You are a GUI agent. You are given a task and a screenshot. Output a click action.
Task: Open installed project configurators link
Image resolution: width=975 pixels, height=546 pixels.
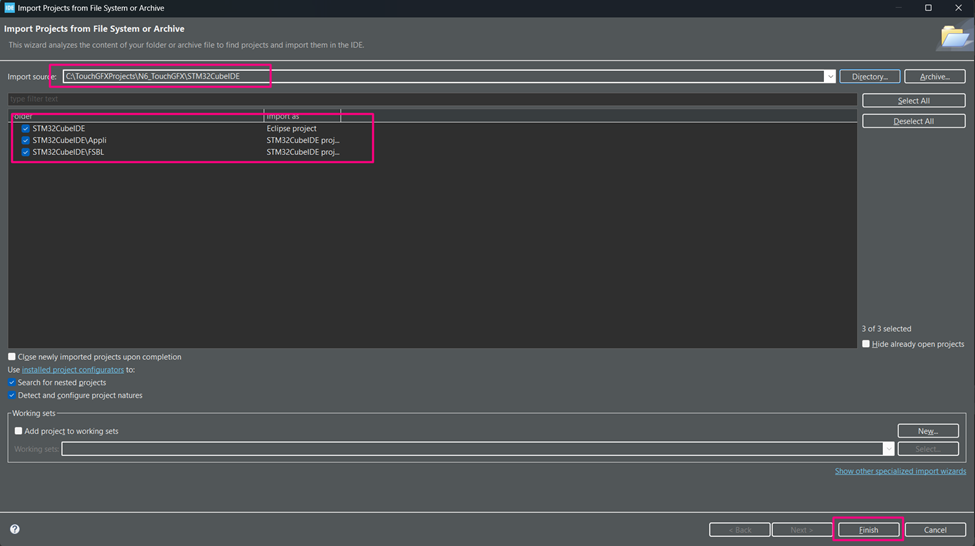(x=73, y=370)
